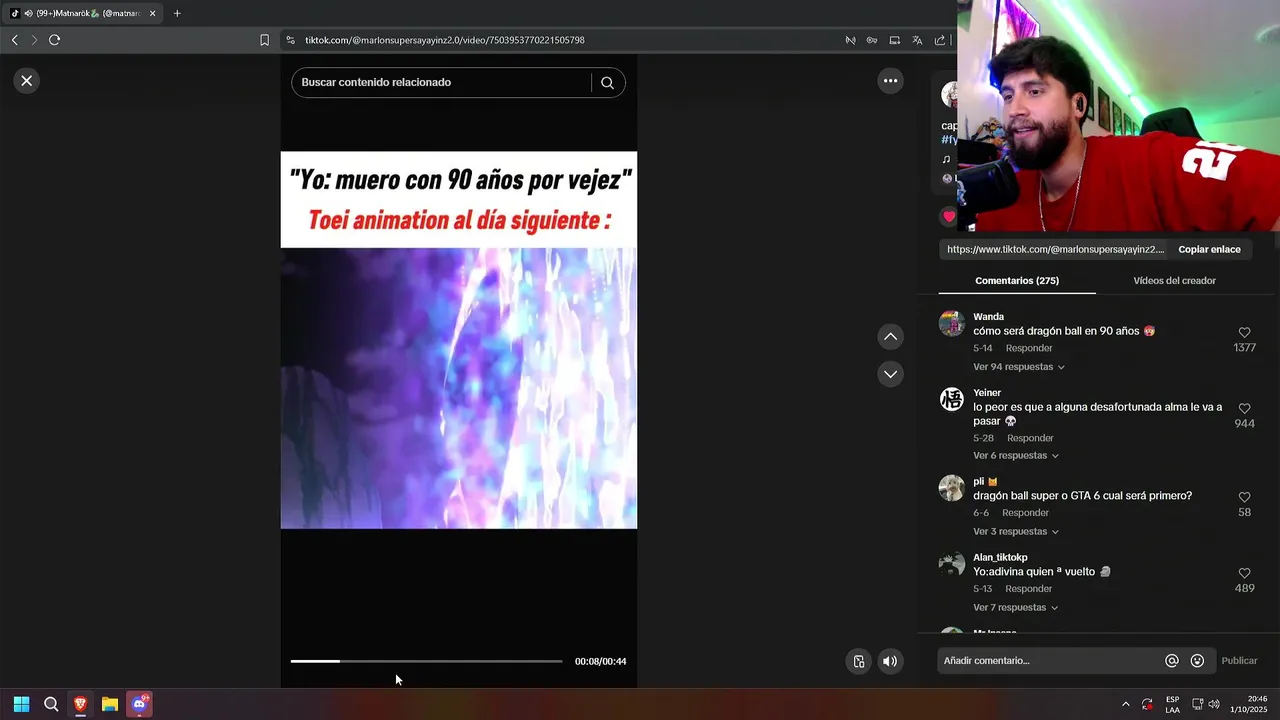Reply to Wanda's comment

pos(1029,348)
